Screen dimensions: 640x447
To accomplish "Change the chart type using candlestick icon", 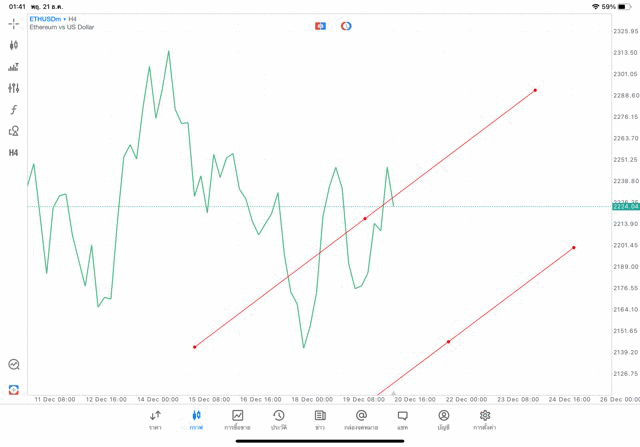I will 13,45.
